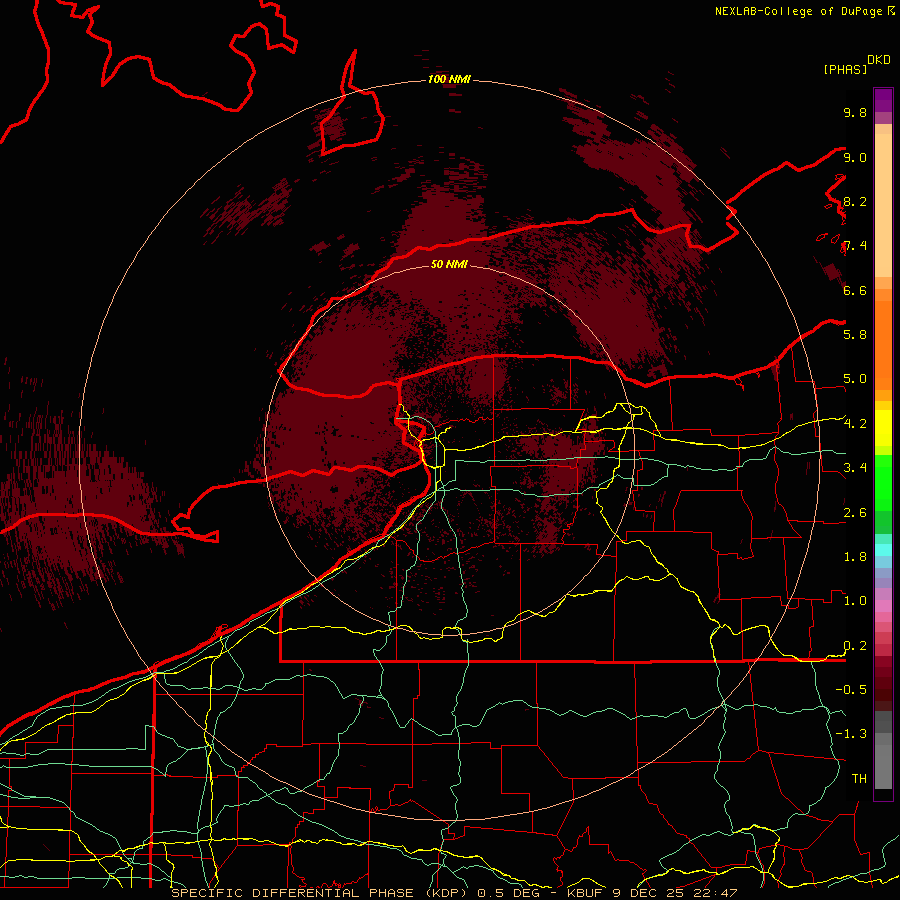The height and width of the screenshot is (900, 900).
Task: Click the 6.6 scale value label
Action: point(855,290)
